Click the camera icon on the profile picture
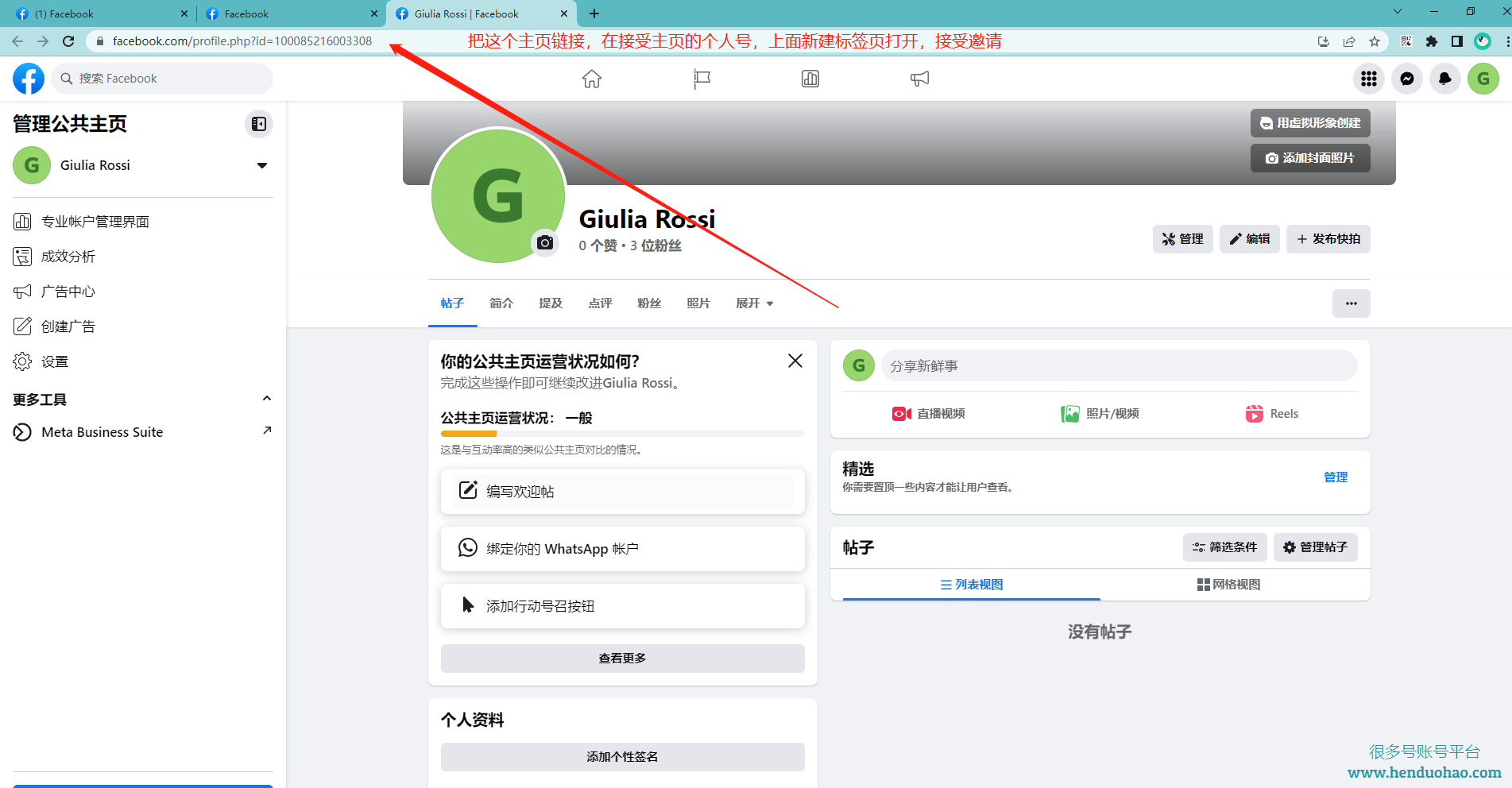This screenshot has height=788, width=1512. coord(545,242)
